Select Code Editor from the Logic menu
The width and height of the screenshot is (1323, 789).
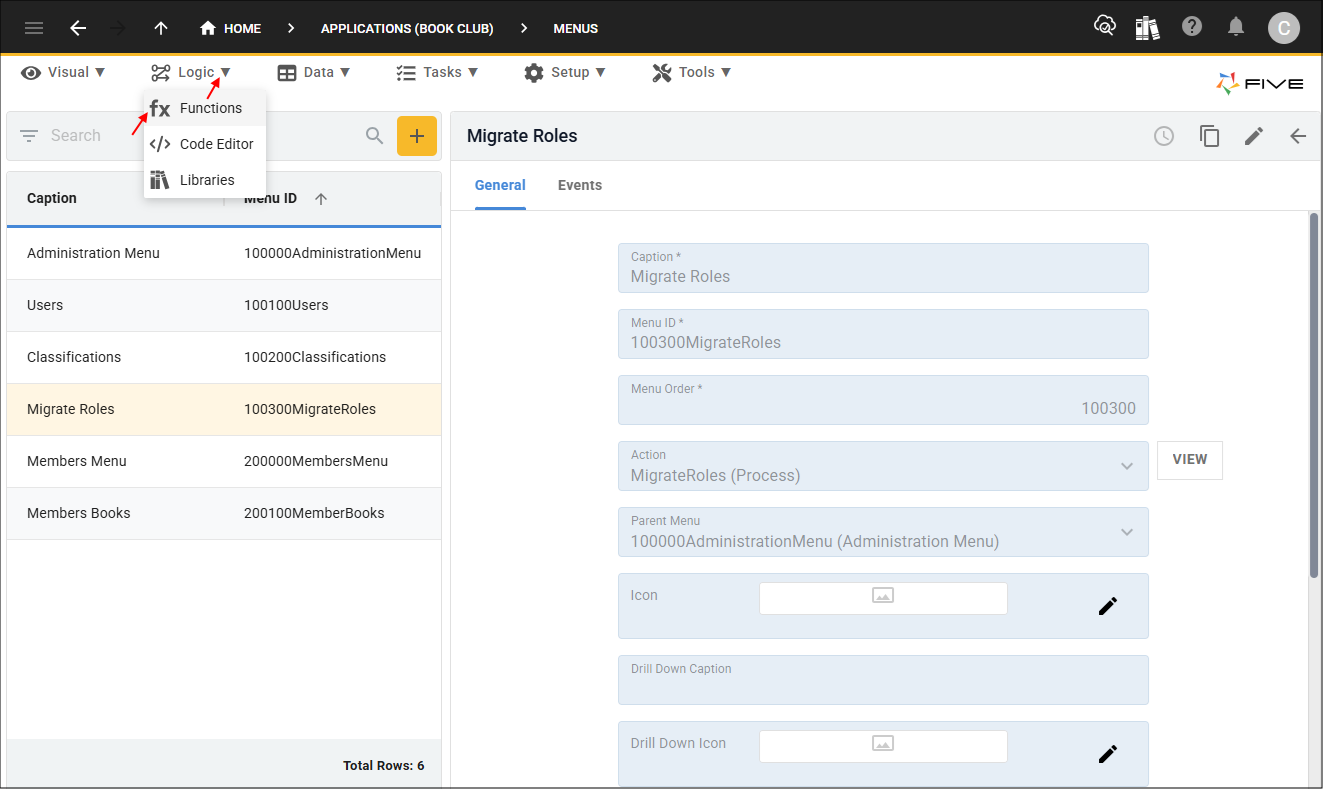coord(205,144)
